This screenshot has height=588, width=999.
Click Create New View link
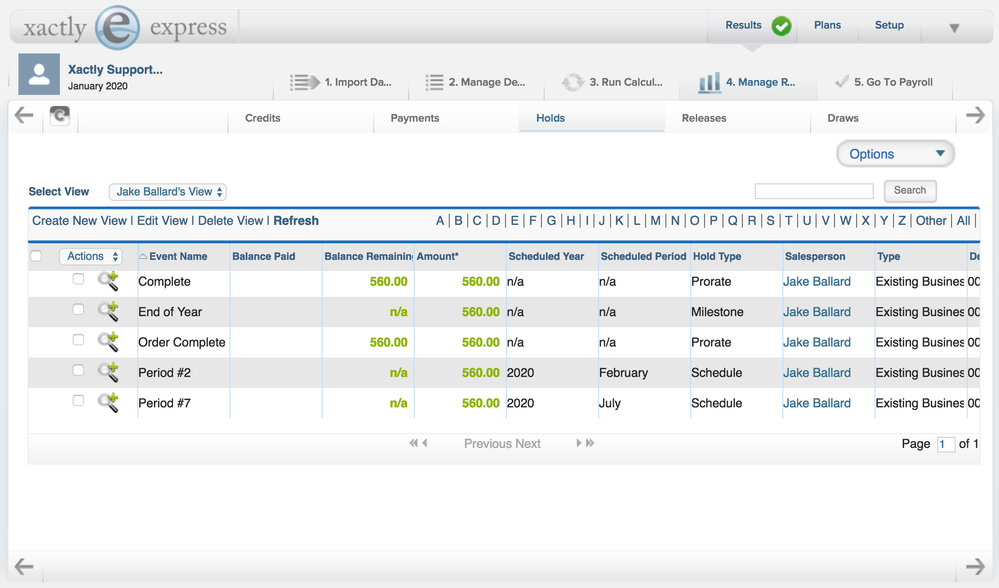coord(80,220)
